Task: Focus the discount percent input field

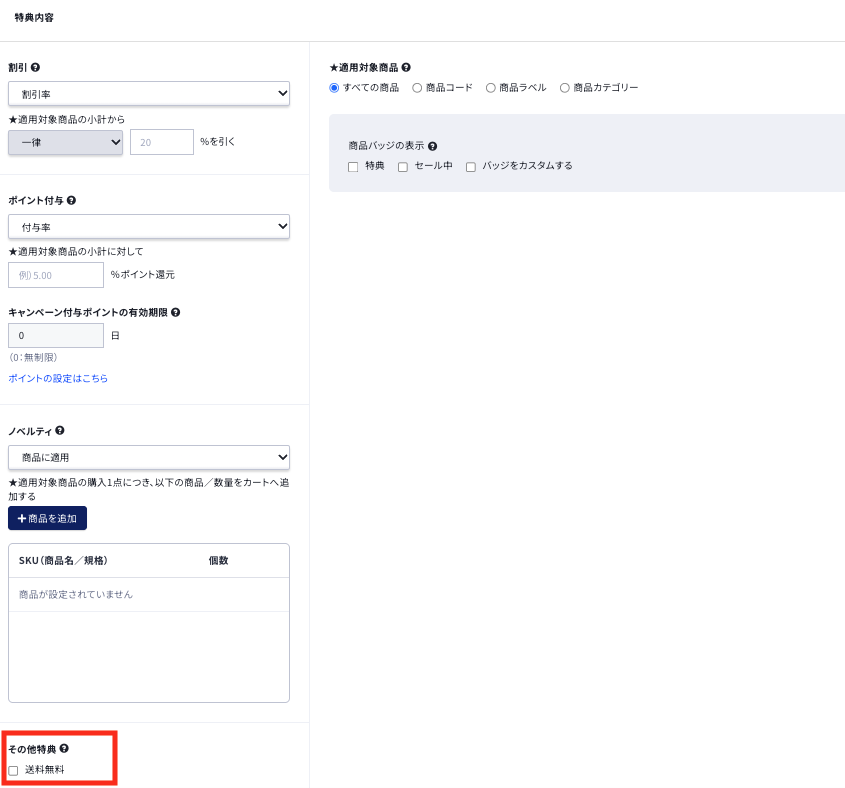Action: (162, 142)
